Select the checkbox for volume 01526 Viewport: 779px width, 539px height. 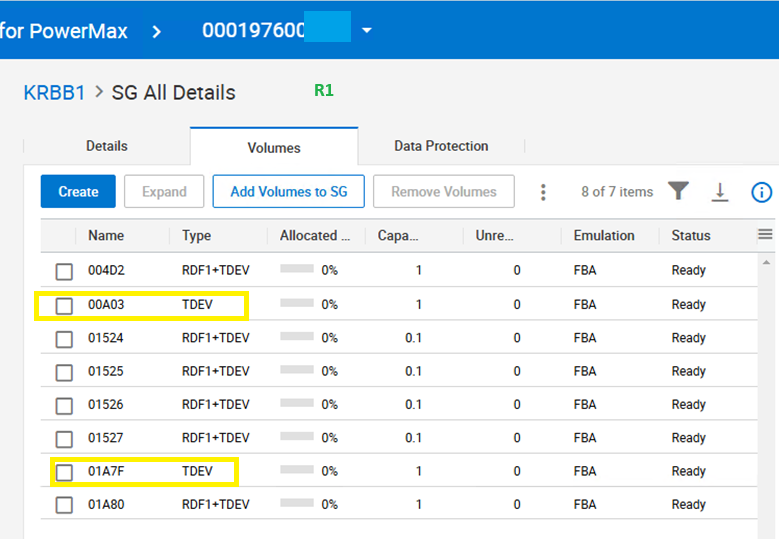pos(64,405)
